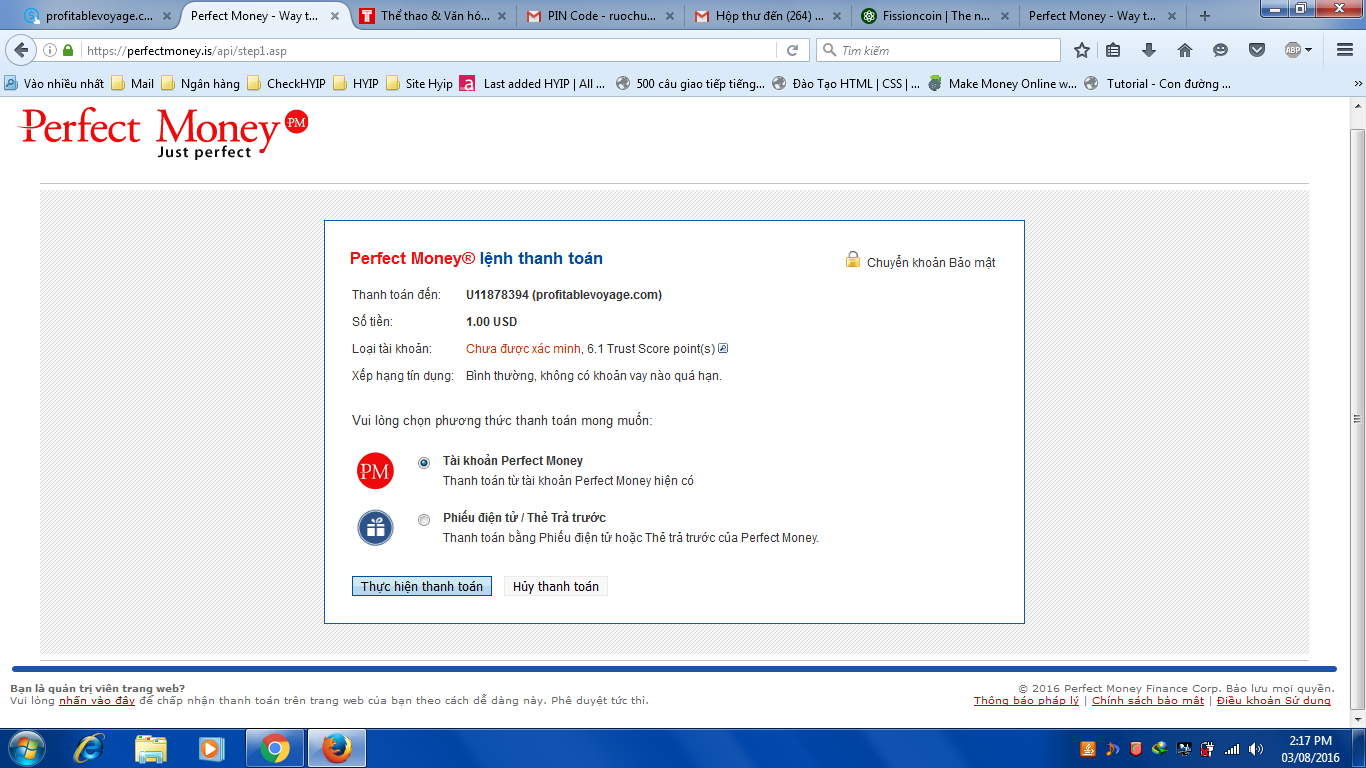
Task: Open 500 câu giao tiếp tiếng bookmark
Action: coord(690,84)
